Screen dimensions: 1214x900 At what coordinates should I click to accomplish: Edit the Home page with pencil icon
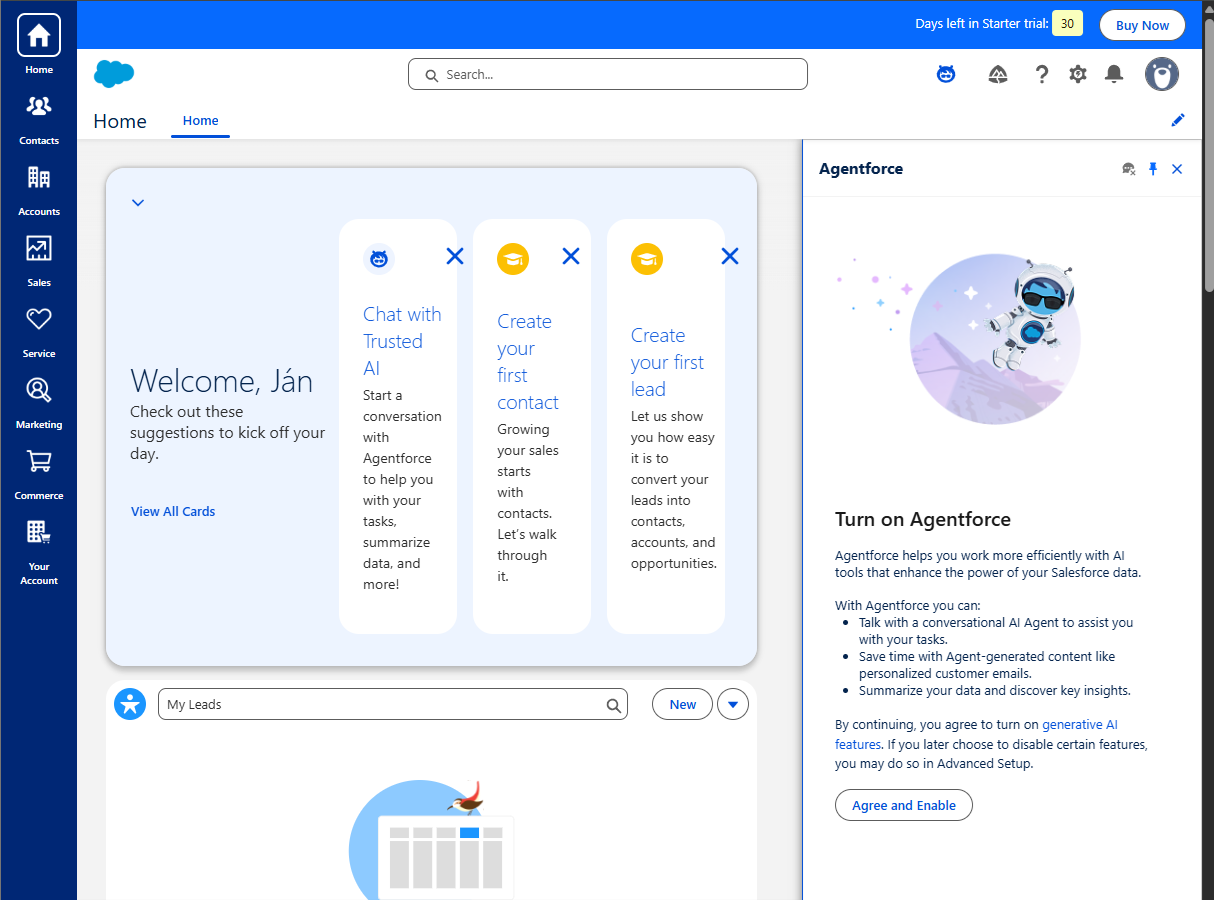[x=1178, y=120]
